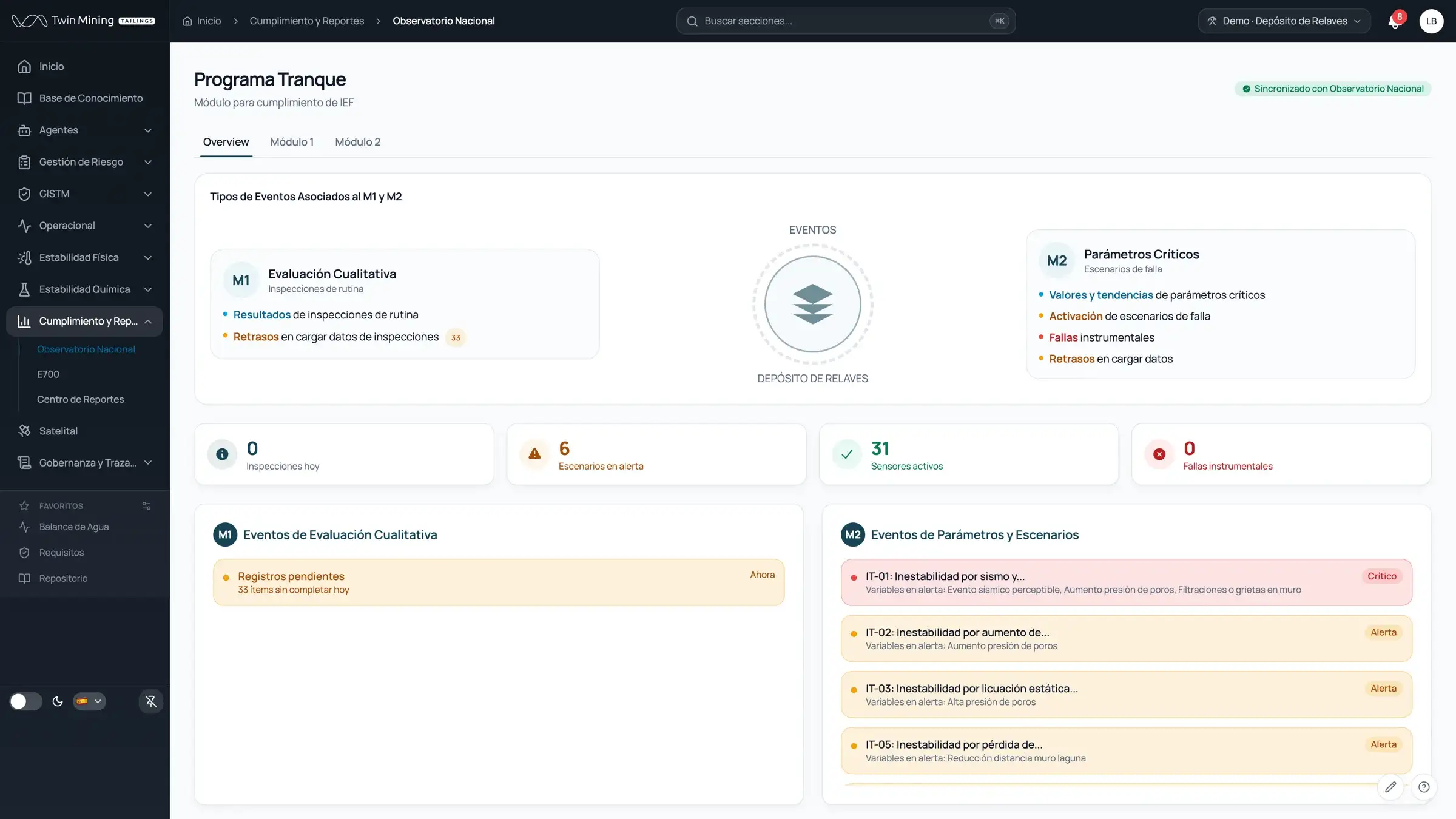Switch to the Módulo 1 tab

(292, 142)
